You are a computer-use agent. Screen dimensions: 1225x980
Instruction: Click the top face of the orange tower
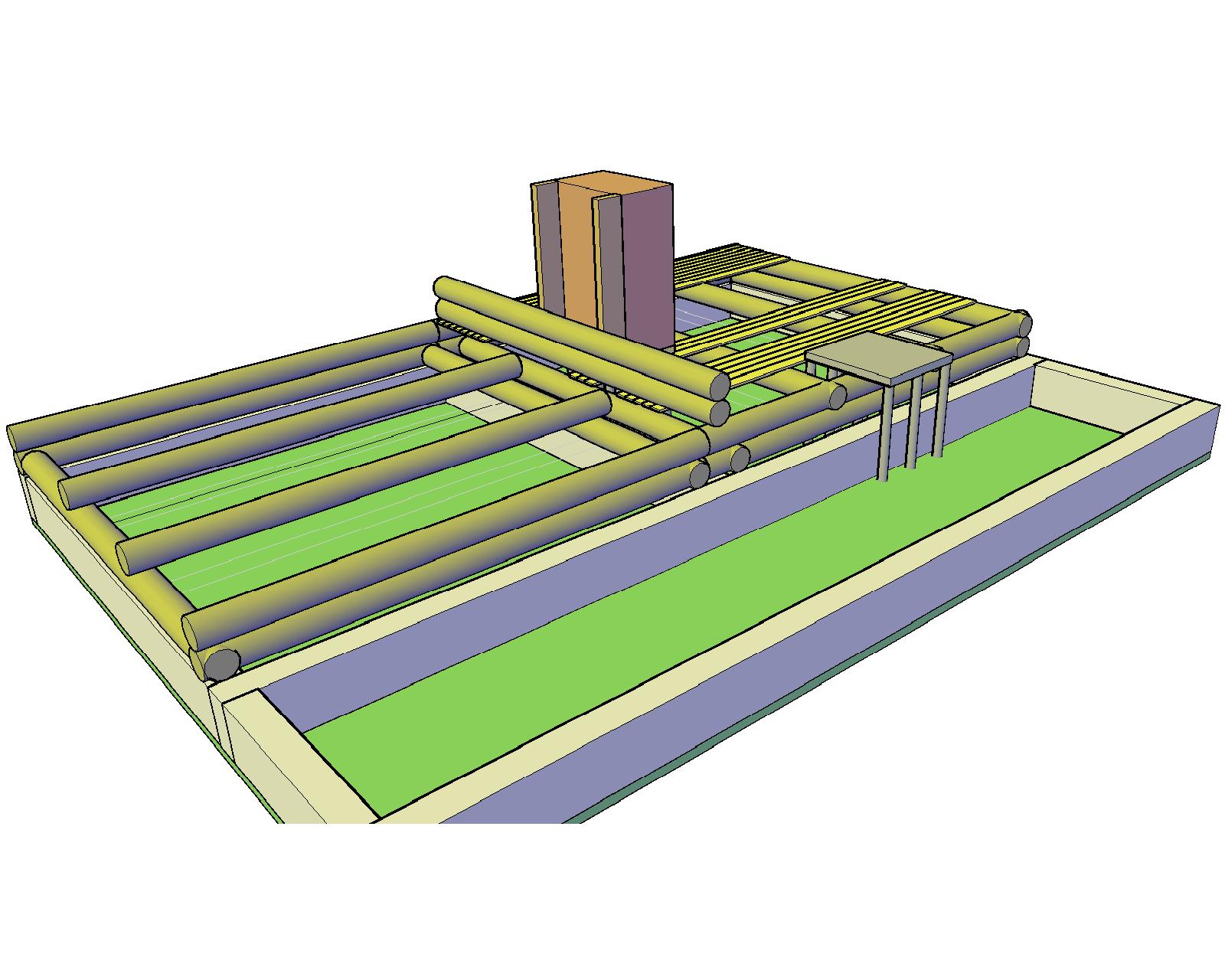(612, 184)
